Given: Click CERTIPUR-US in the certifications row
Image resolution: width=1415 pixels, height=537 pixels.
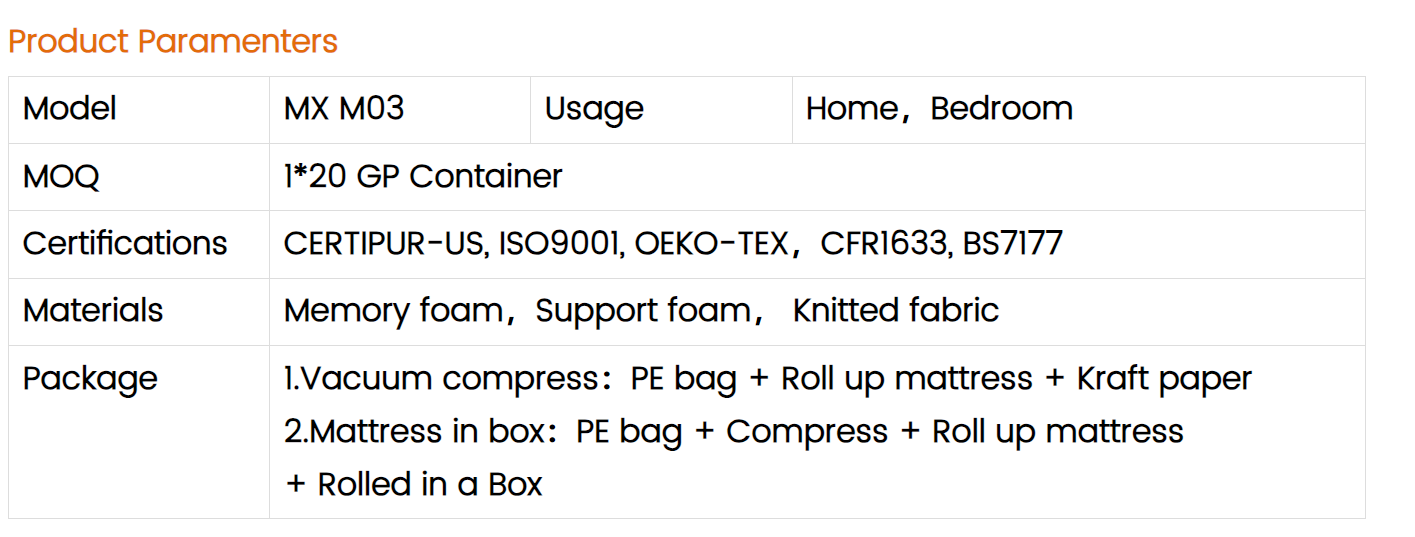Looking at the screenshot, I should pyautogui.click(x=384, y=244).
